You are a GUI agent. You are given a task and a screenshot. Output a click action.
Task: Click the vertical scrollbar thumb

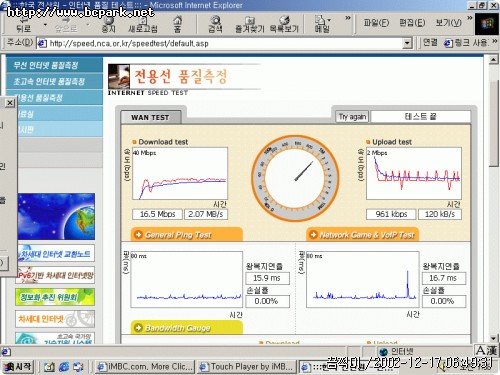pyautogui.click(x=493, y=123)
